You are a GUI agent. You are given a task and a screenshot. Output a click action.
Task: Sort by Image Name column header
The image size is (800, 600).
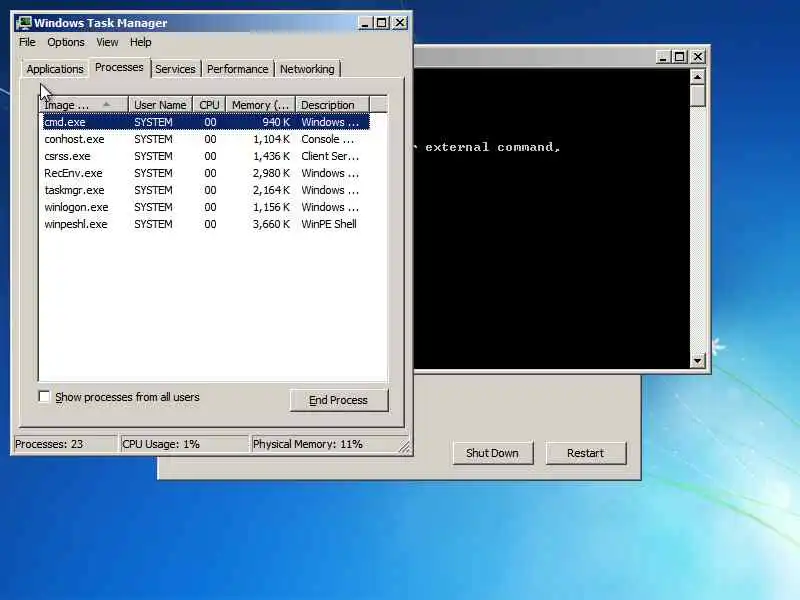pyautogui.click(x=84, y=105)
